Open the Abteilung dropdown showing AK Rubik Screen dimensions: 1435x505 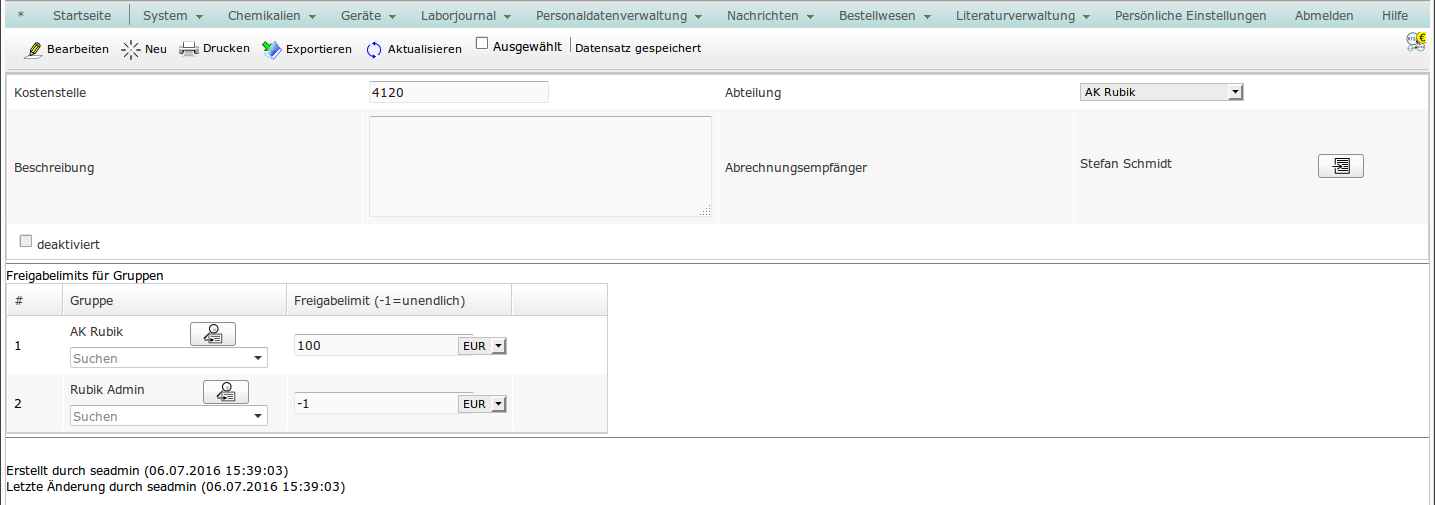tap(1161, 92)
